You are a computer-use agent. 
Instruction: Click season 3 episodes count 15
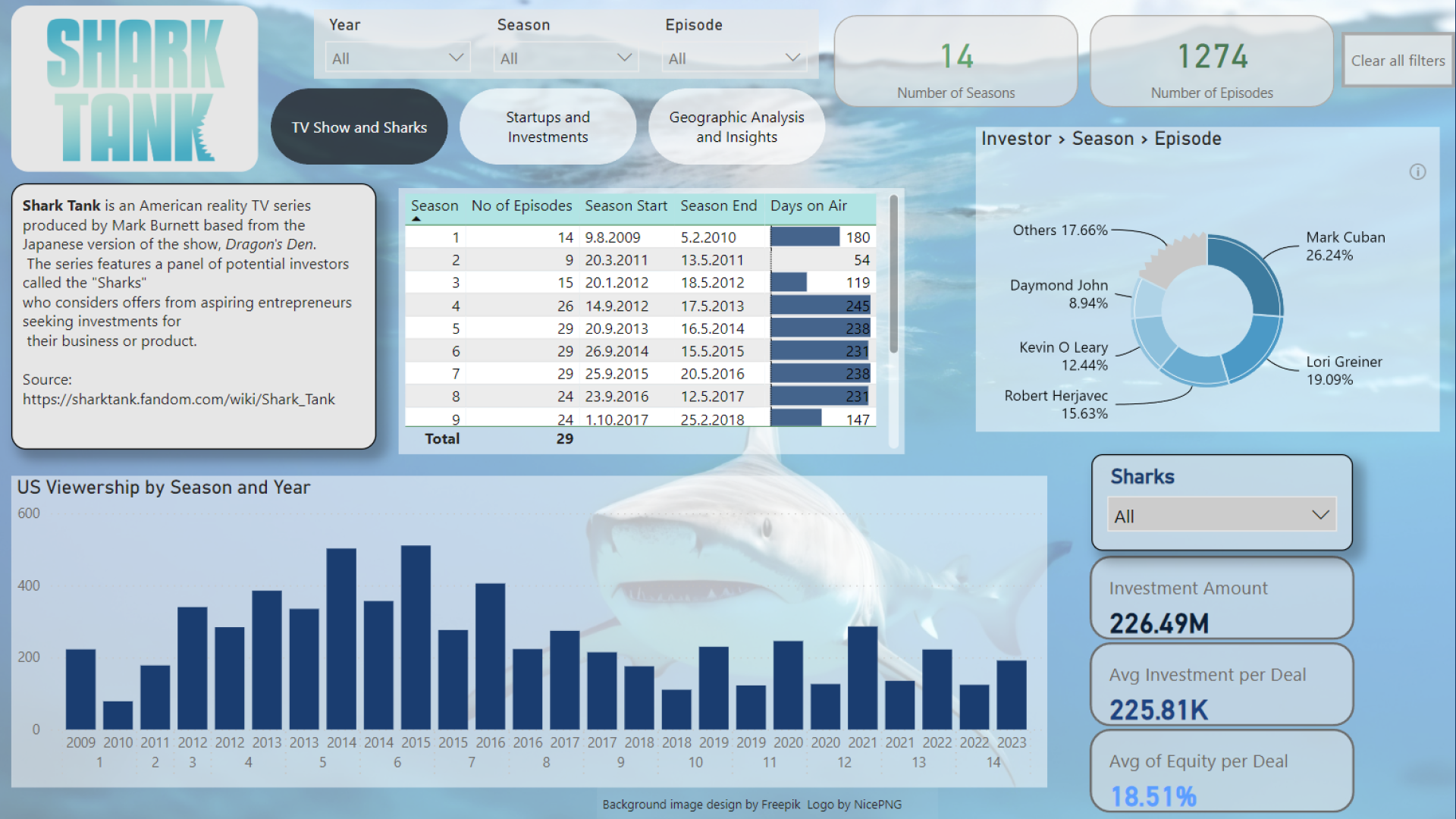[x=565, y=283]
